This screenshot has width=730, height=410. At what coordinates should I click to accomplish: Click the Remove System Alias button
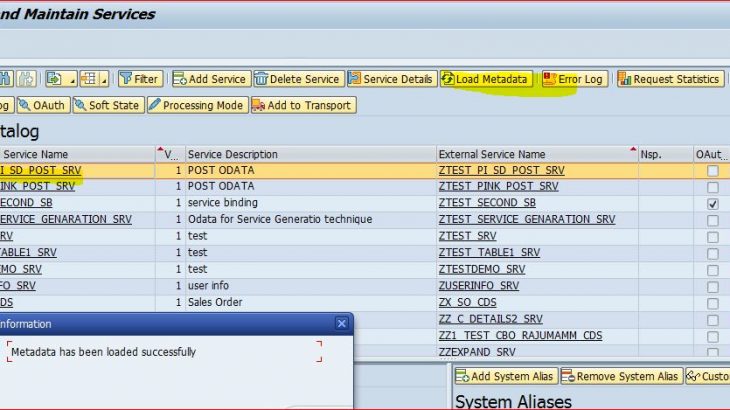621,376
